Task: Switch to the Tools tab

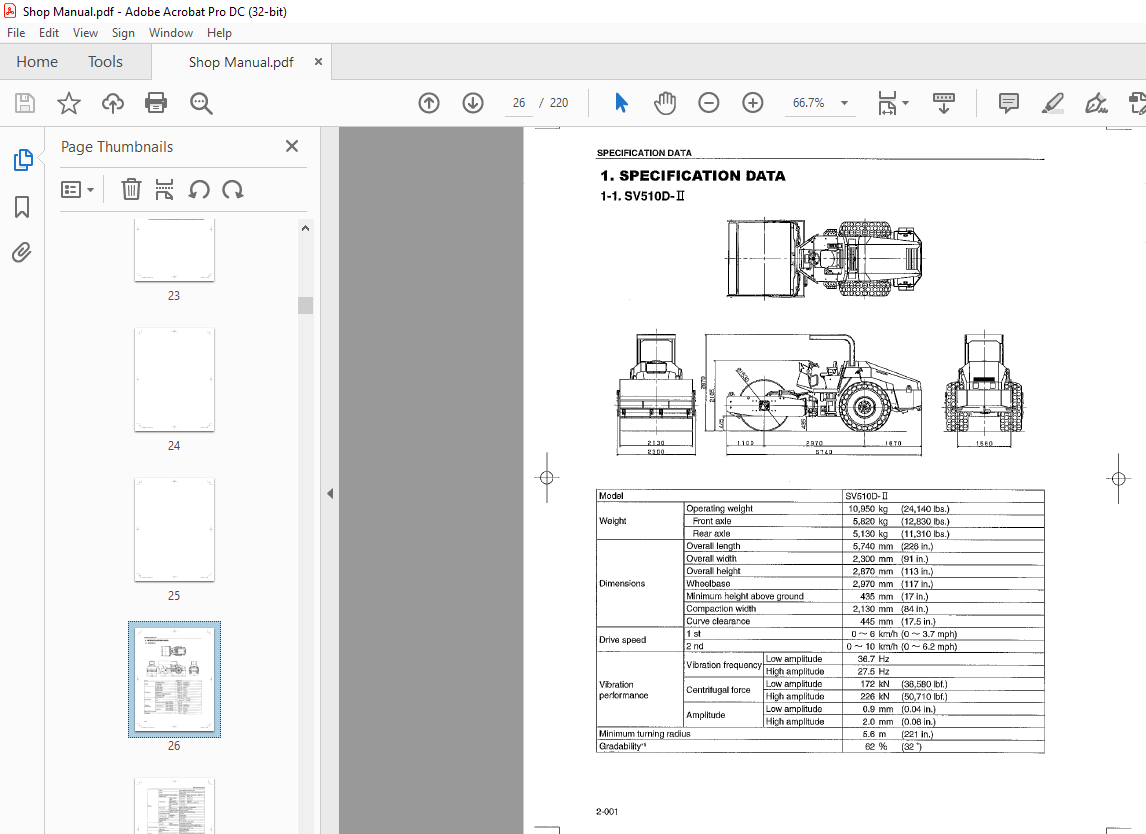Action: 105,62
